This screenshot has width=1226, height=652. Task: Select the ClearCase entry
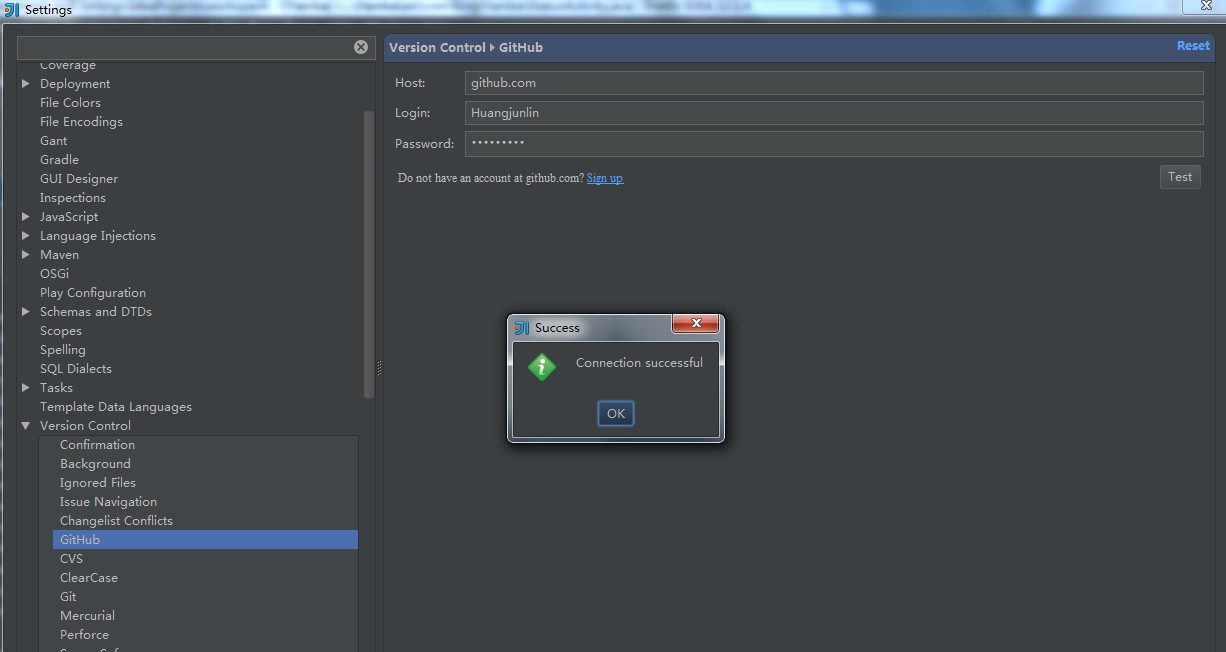pyautogui.click(x=89, y=578)
